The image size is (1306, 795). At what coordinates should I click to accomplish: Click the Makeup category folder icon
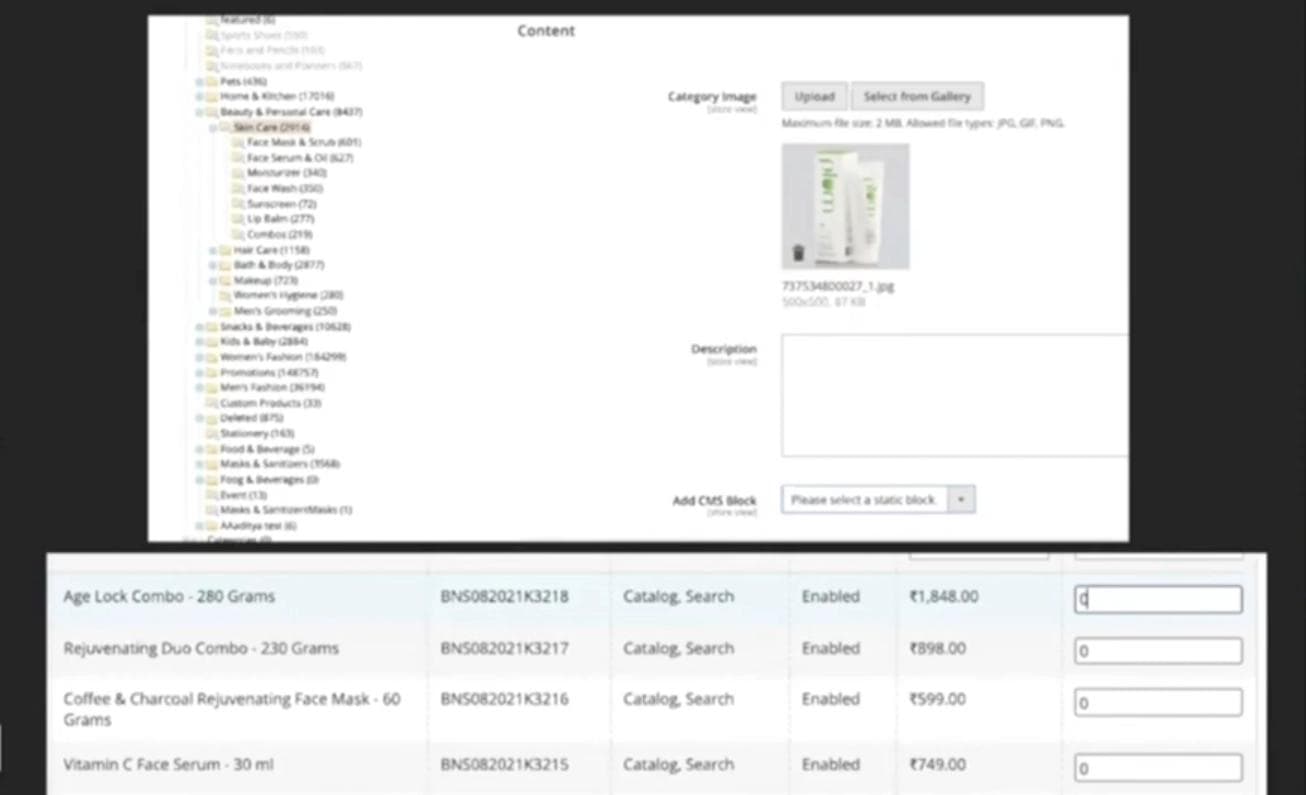[225, 280]
